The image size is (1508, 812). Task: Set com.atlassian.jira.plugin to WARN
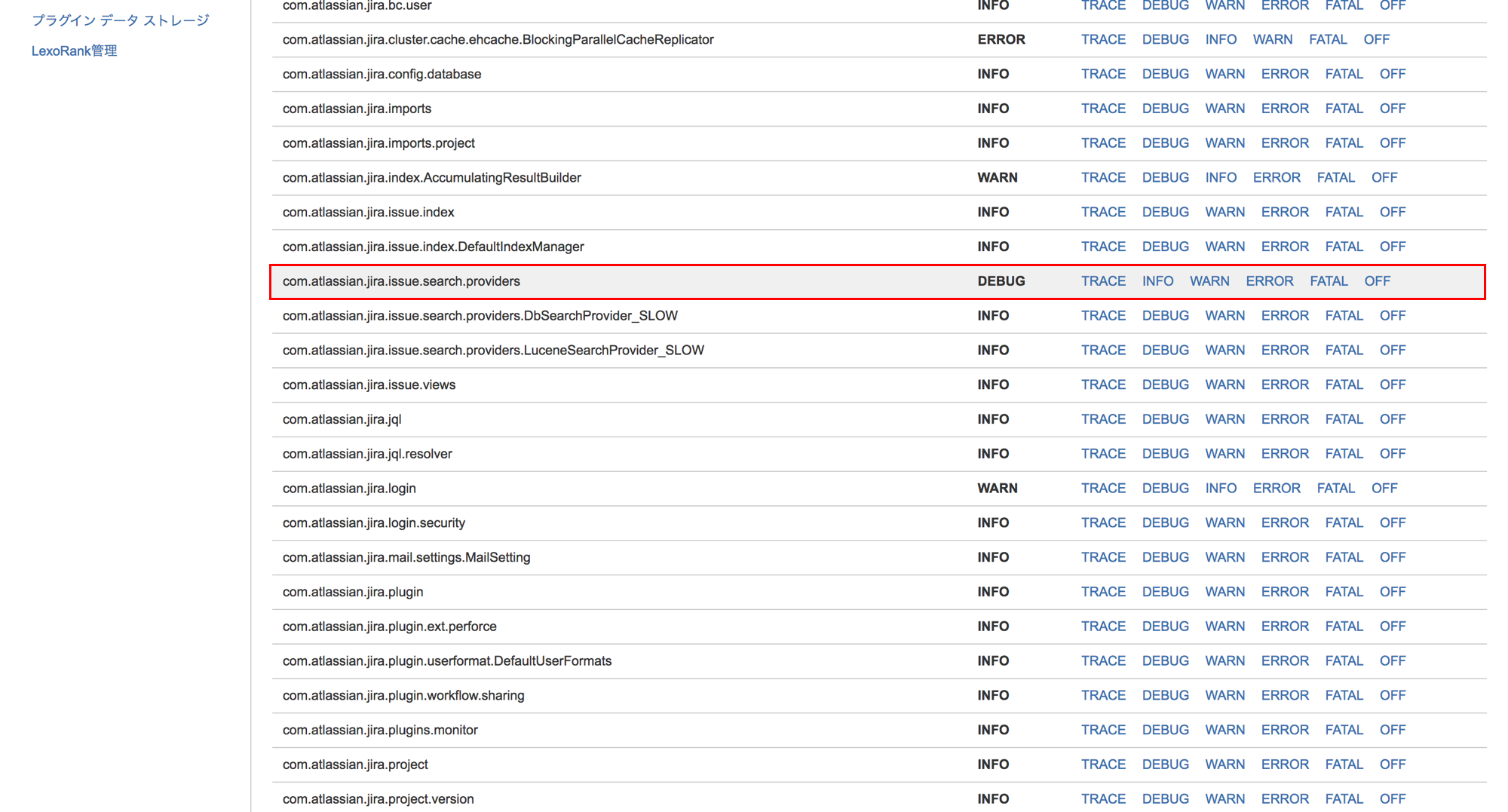(1224, 592)
